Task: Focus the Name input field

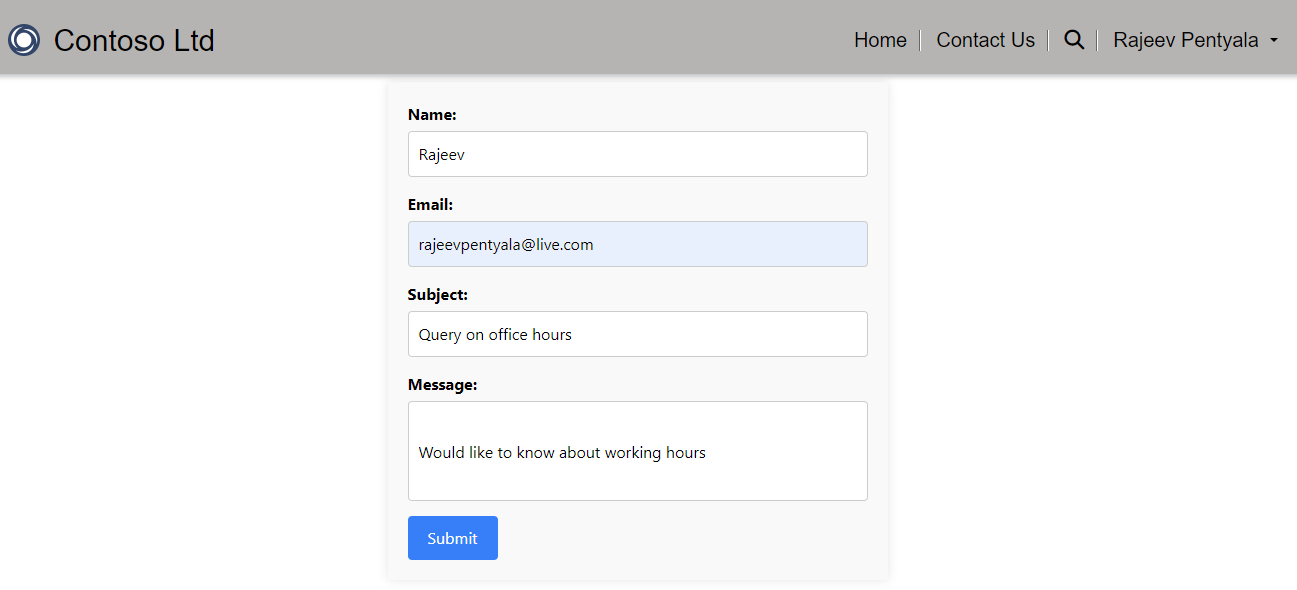Action: pyautogui.click(x=637, y=154)
